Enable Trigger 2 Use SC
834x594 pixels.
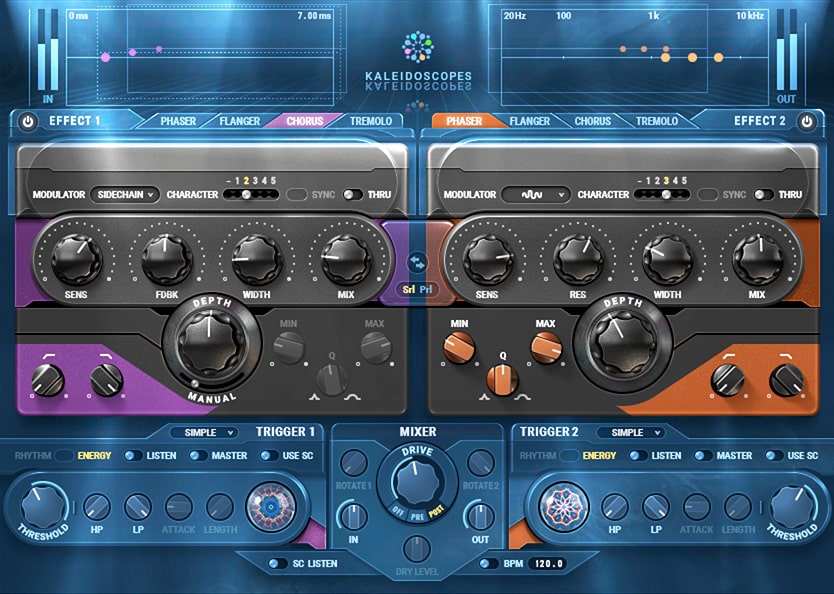(x=774, y=456)
